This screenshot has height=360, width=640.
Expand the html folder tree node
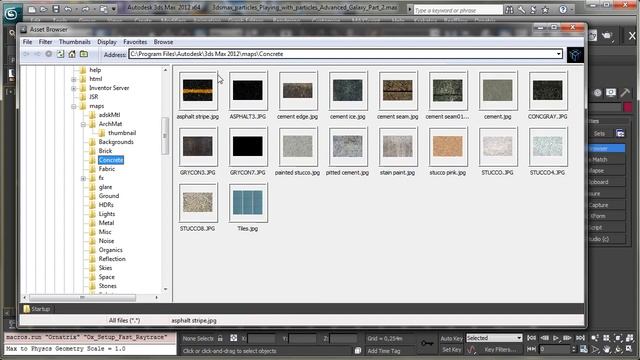[x=74, y=79]
